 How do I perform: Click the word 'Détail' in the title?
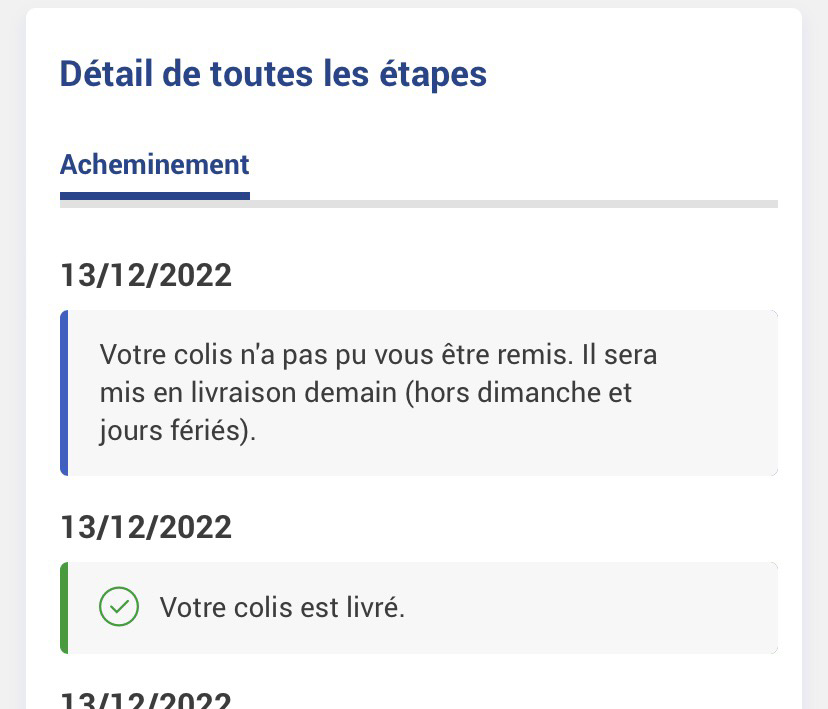point(106,73)
